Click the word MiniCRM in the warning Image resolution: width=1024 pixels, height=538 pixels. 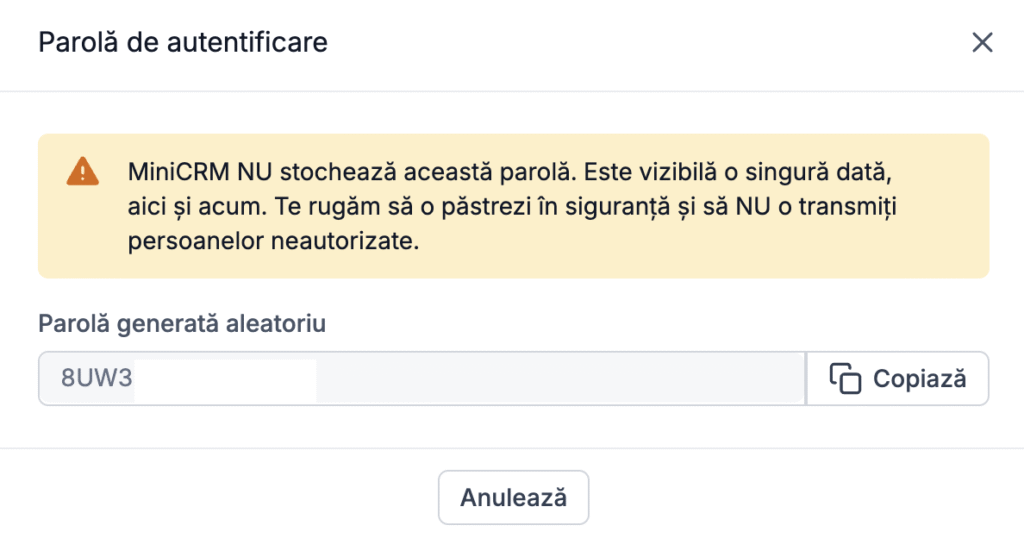coord(178,172)
